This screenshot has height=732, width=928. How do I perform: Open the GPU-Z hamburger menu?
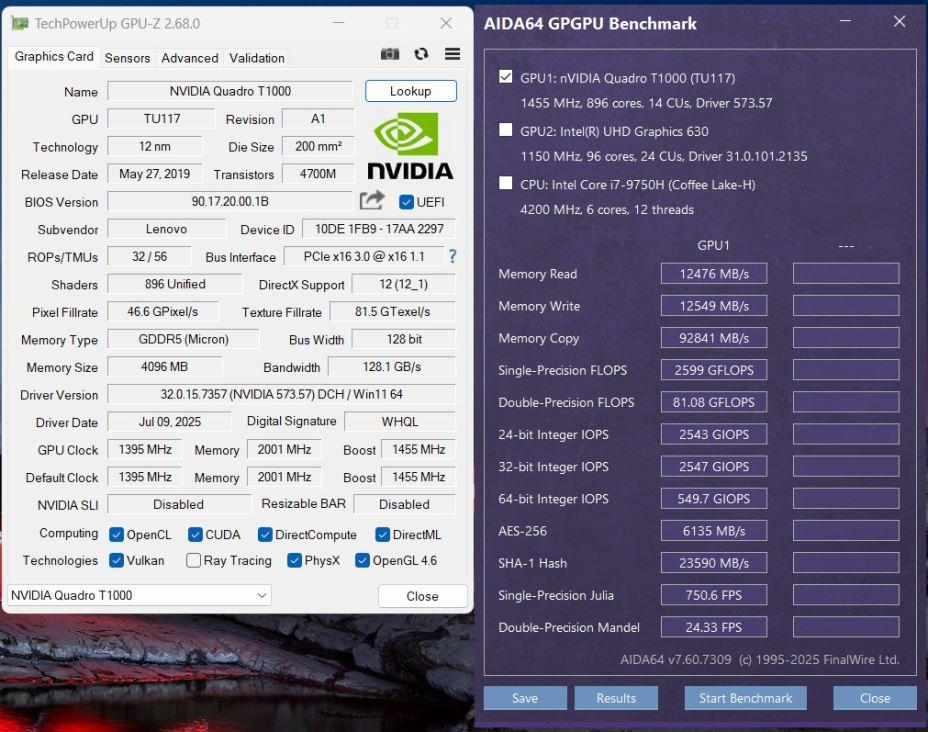pos(452,54)
